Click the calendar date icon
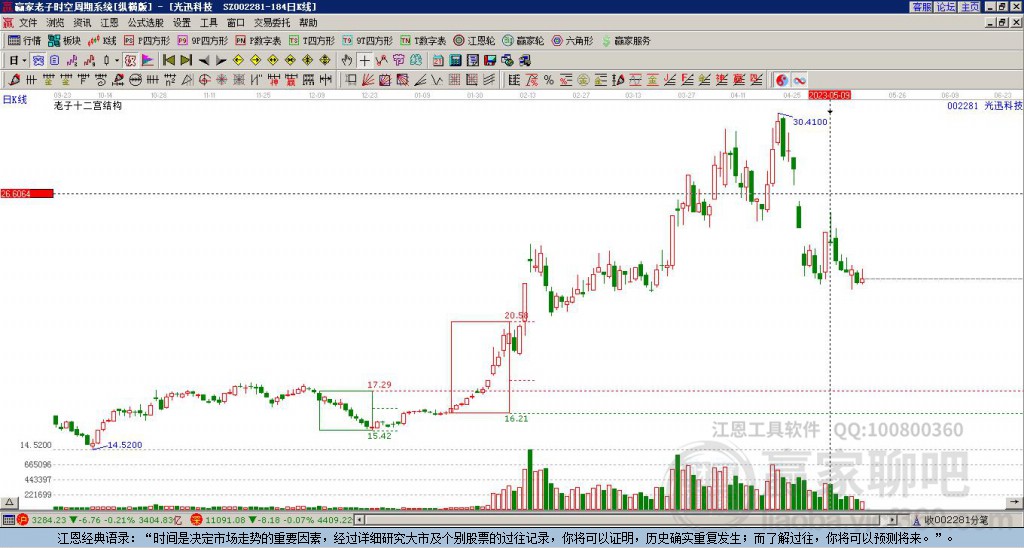 coord(438,61)
